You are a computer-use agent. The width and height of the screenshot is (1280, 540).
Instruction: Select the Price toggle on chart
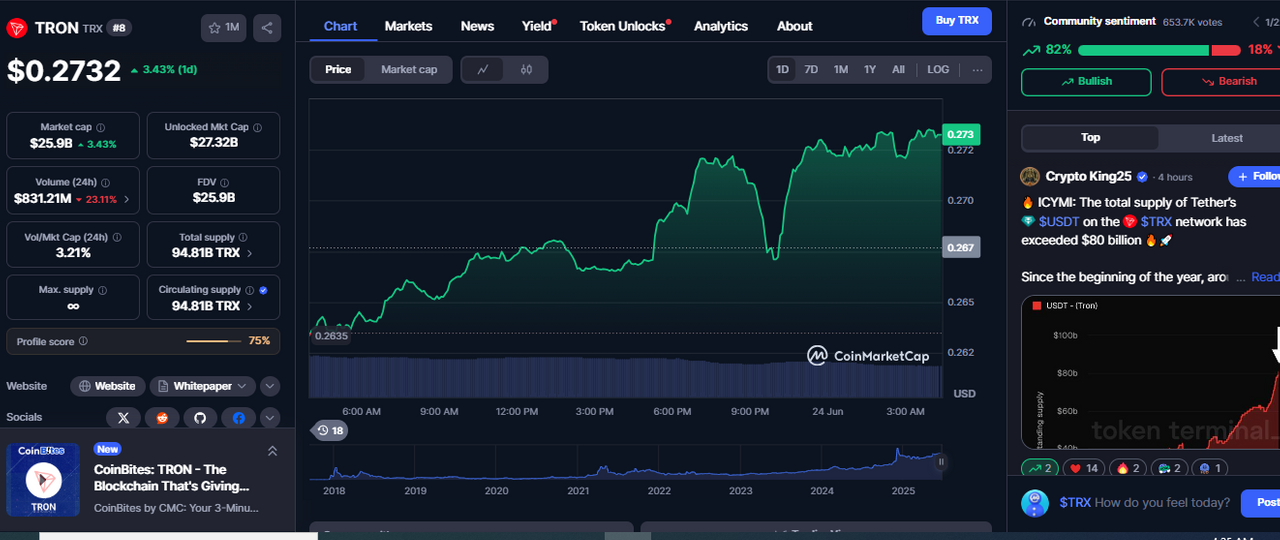[x=338, y=70]
